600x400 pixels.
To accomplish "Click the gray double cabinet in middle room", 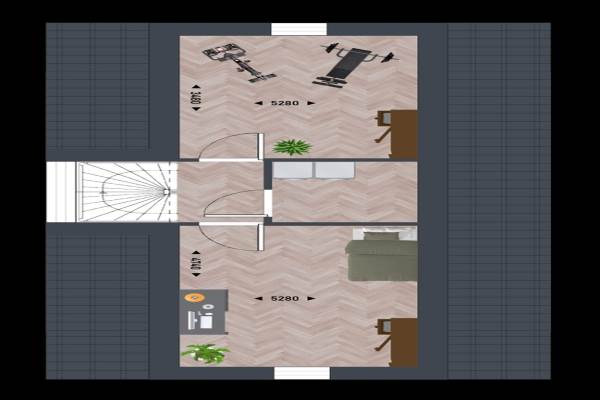I will [x=314, y=171].
